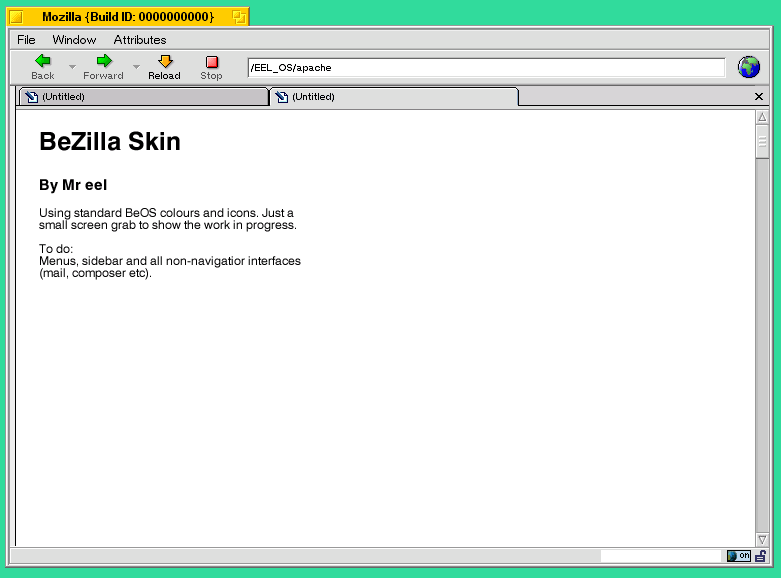The image size is (781, 578).
Task: Click the green Forward arrow button
Action: [104, 62]
